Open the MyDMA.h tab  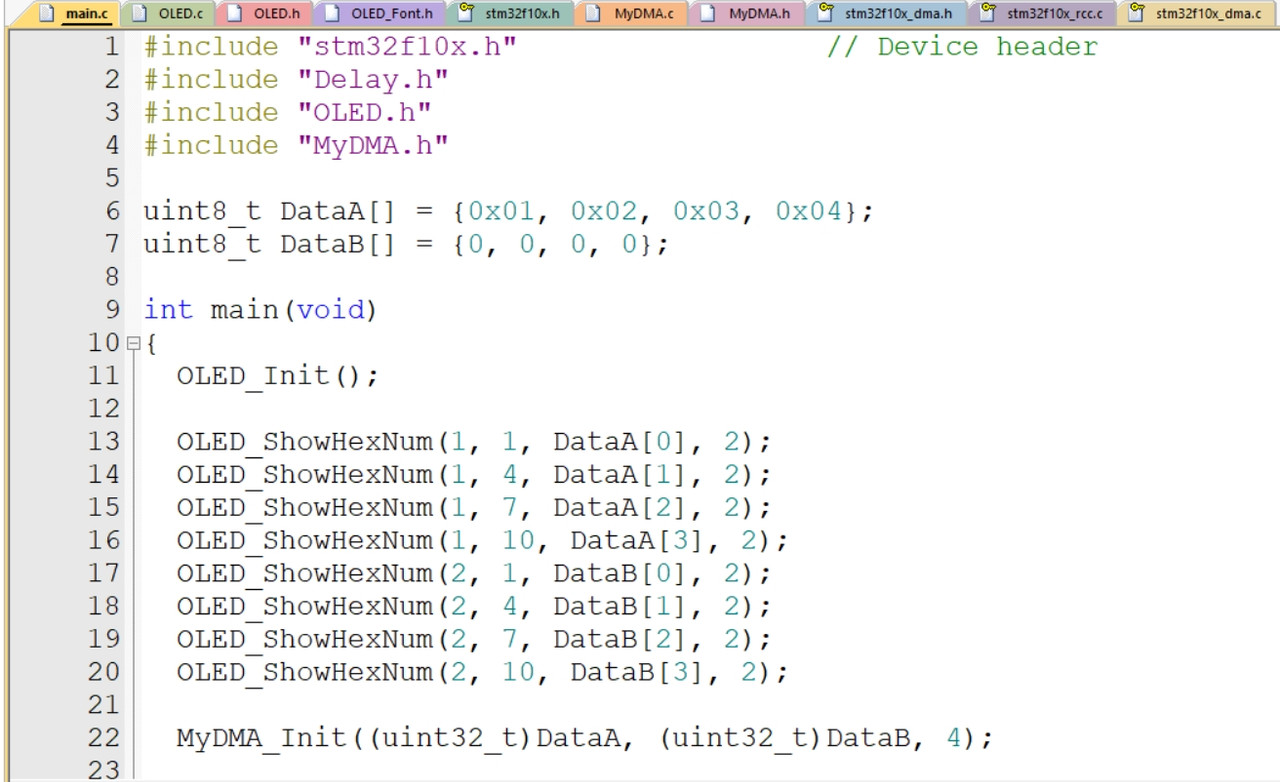(745, 14)
